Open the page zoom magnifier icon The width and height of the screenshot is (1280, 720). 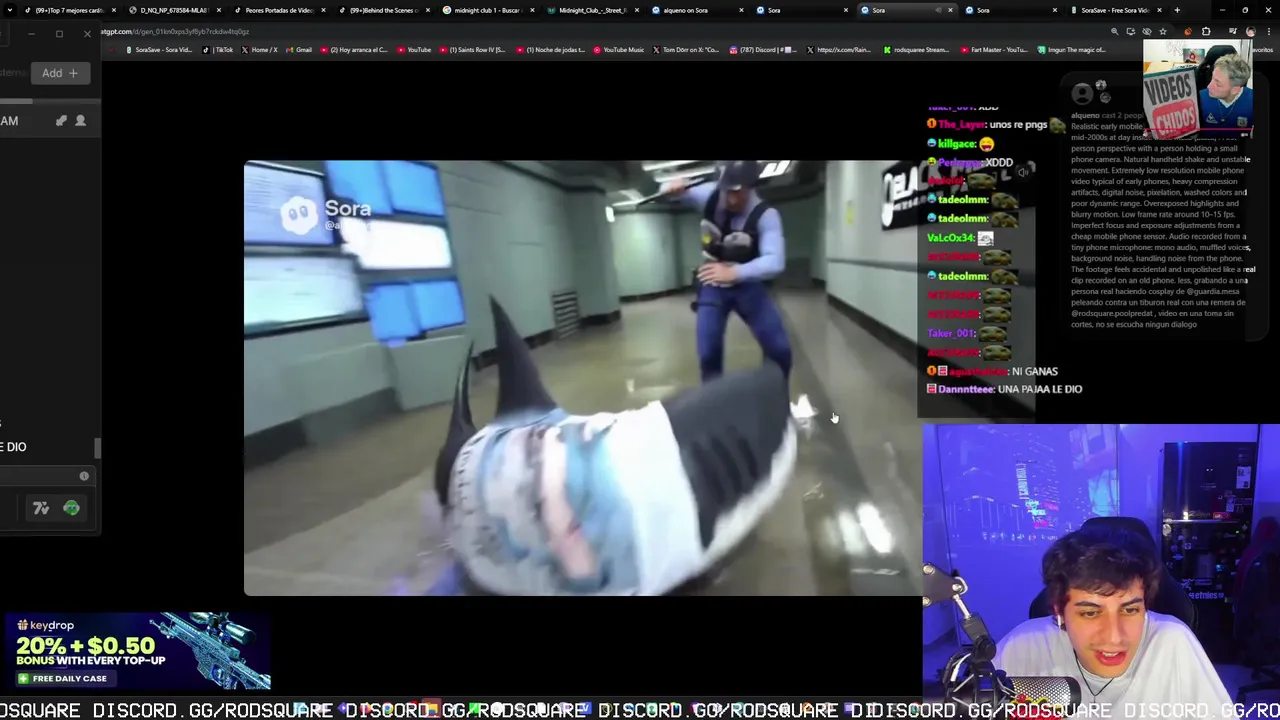[1114, 32]
